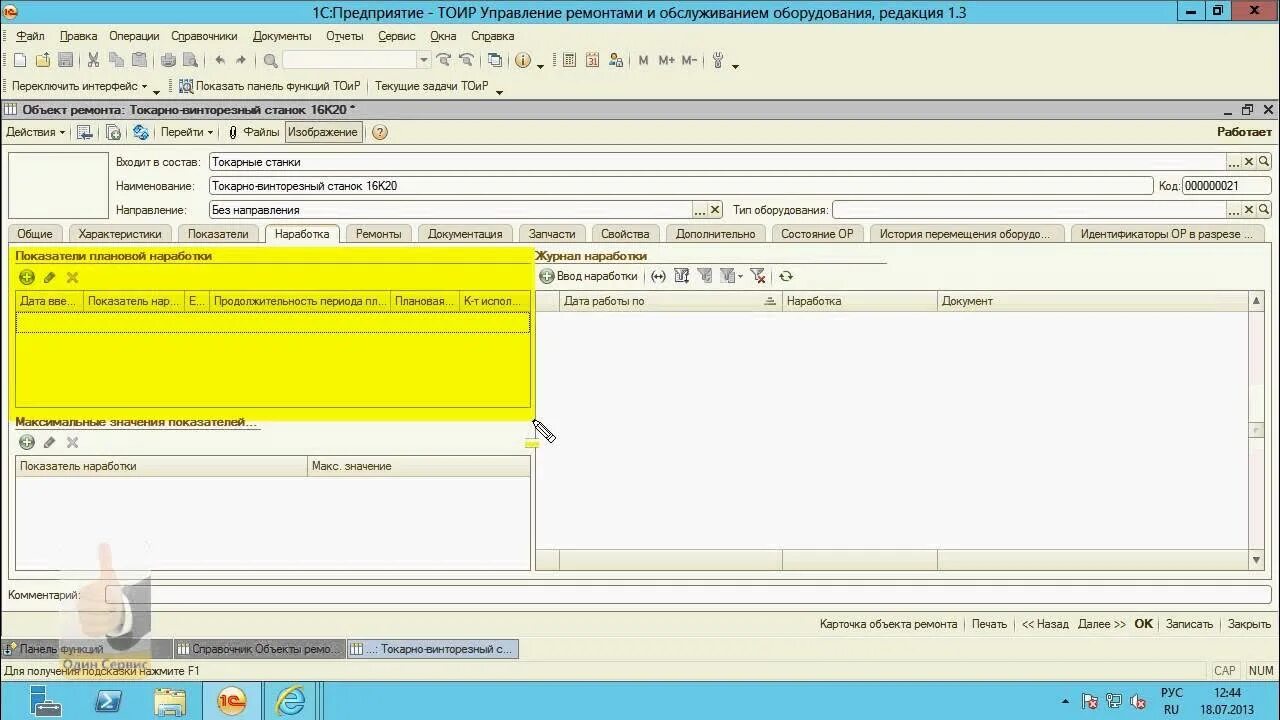Screen dimensions: 1280x720
Task: Open the calendar icon in main toolbar
Action: [x=592, y=61]
